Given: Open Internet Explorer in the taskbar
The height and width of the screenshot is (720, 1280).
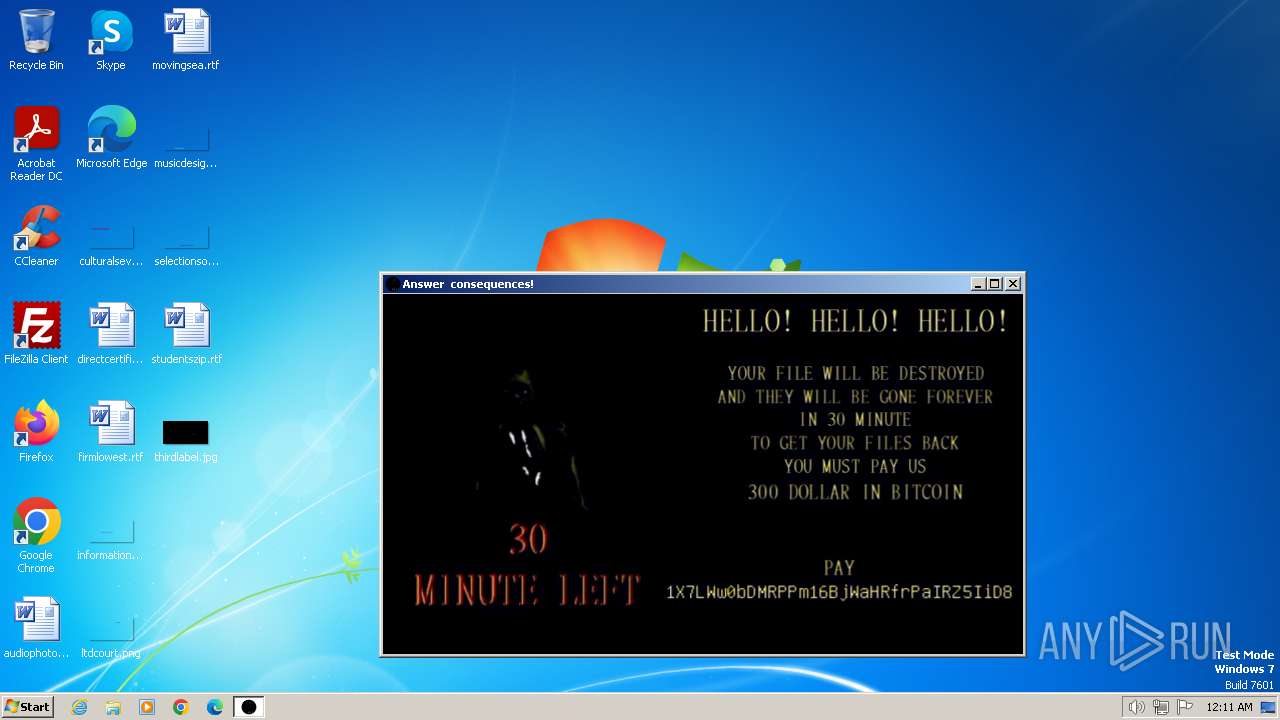Looking at the screenshot, I should click(79, 707).
